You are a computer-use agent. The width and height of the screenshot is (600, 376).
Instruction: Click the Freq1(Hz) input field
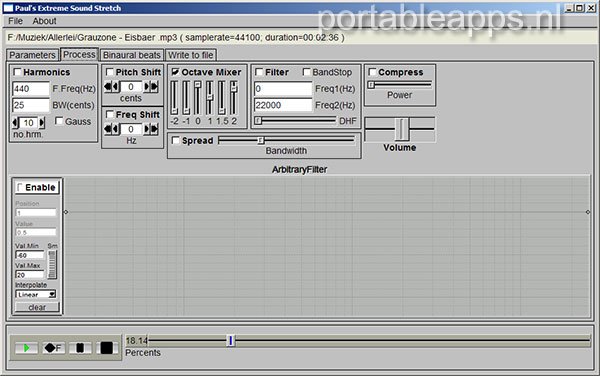point(283,89)
